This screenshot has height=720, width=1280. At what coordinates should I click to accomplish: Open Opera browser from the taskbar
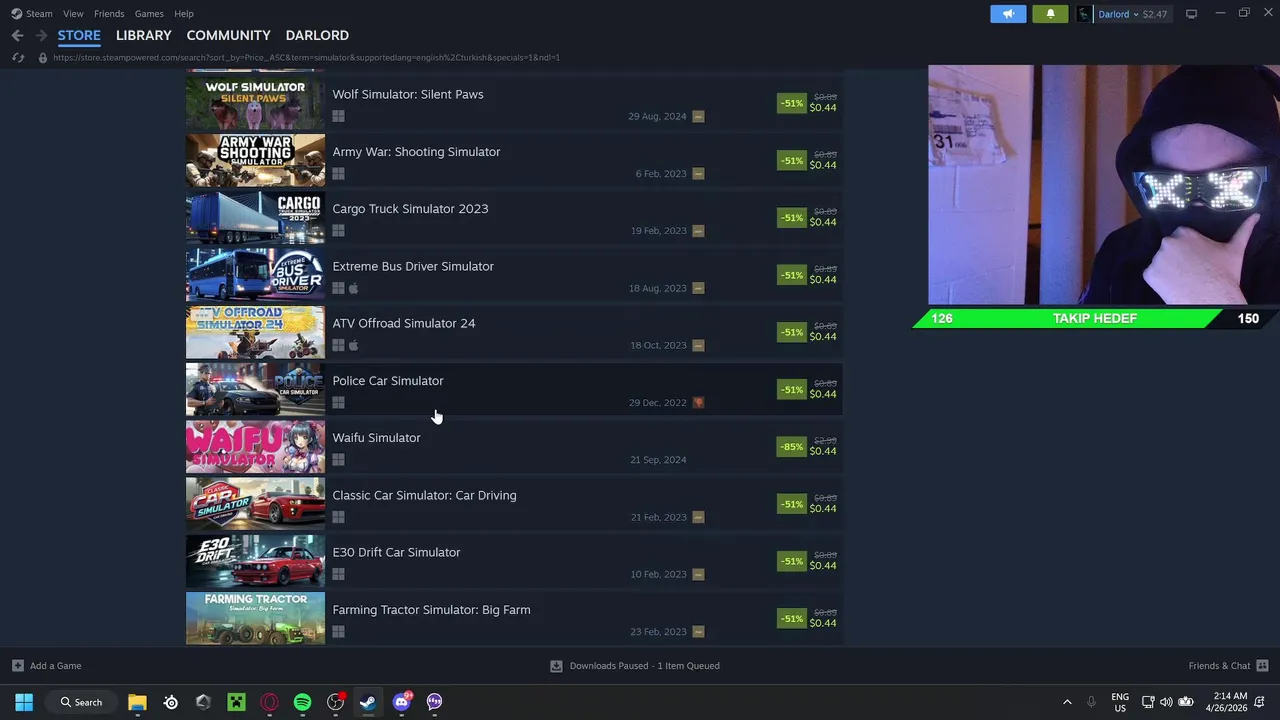pos(269,702)
